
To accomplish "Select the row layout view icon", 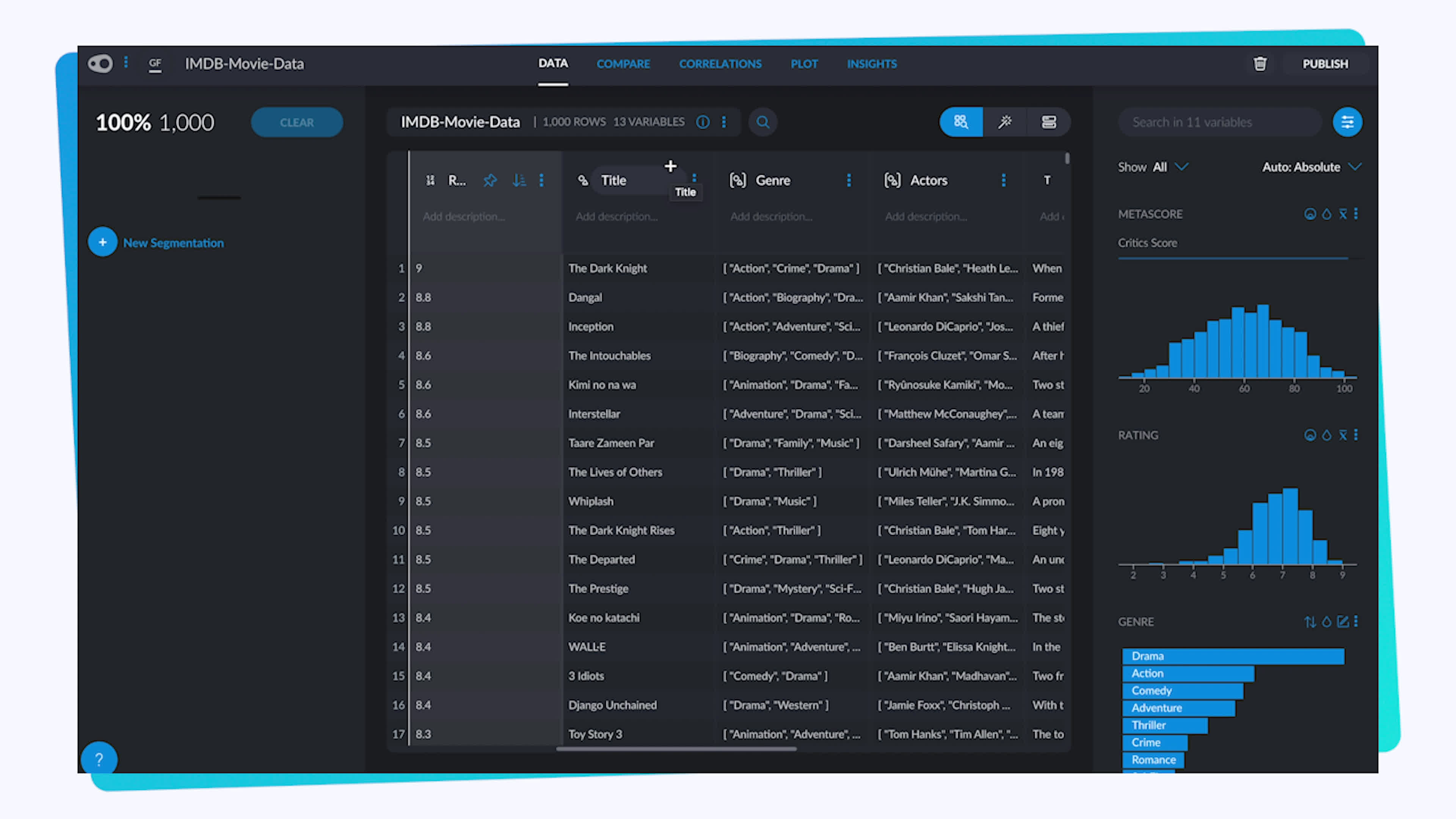I will [1048, 122].
